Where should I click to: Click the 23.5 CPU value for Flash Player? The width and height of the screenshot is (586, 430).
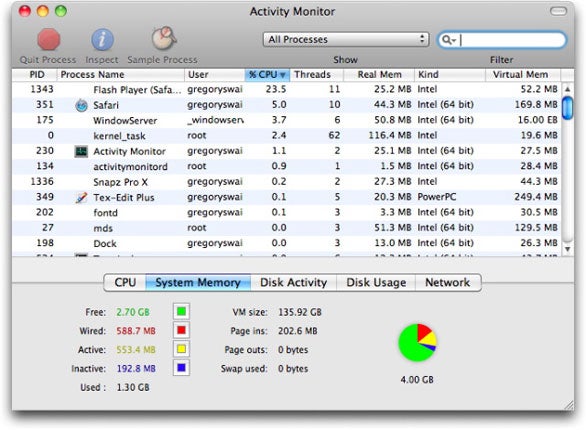(276, 89)
